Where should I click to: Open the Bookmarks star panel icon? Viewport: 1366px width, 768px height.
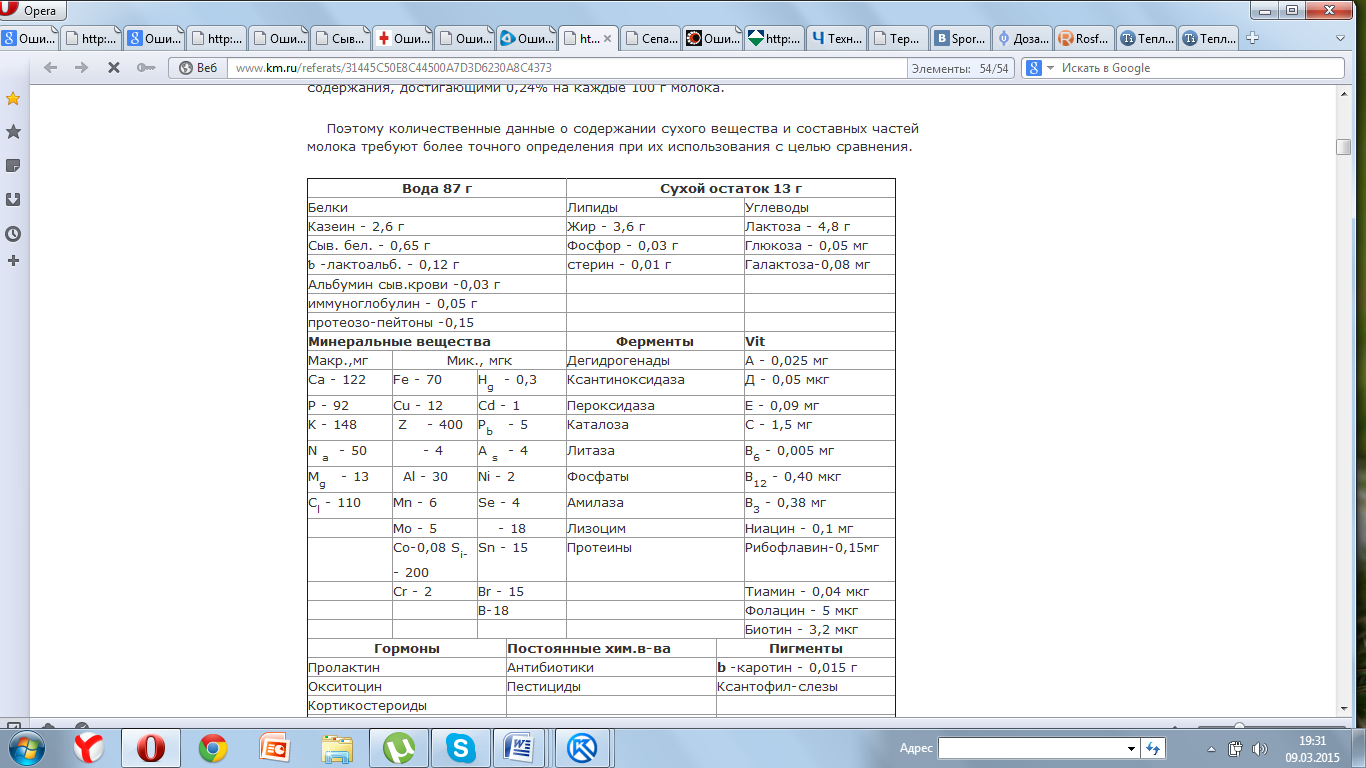click(13, 98)
